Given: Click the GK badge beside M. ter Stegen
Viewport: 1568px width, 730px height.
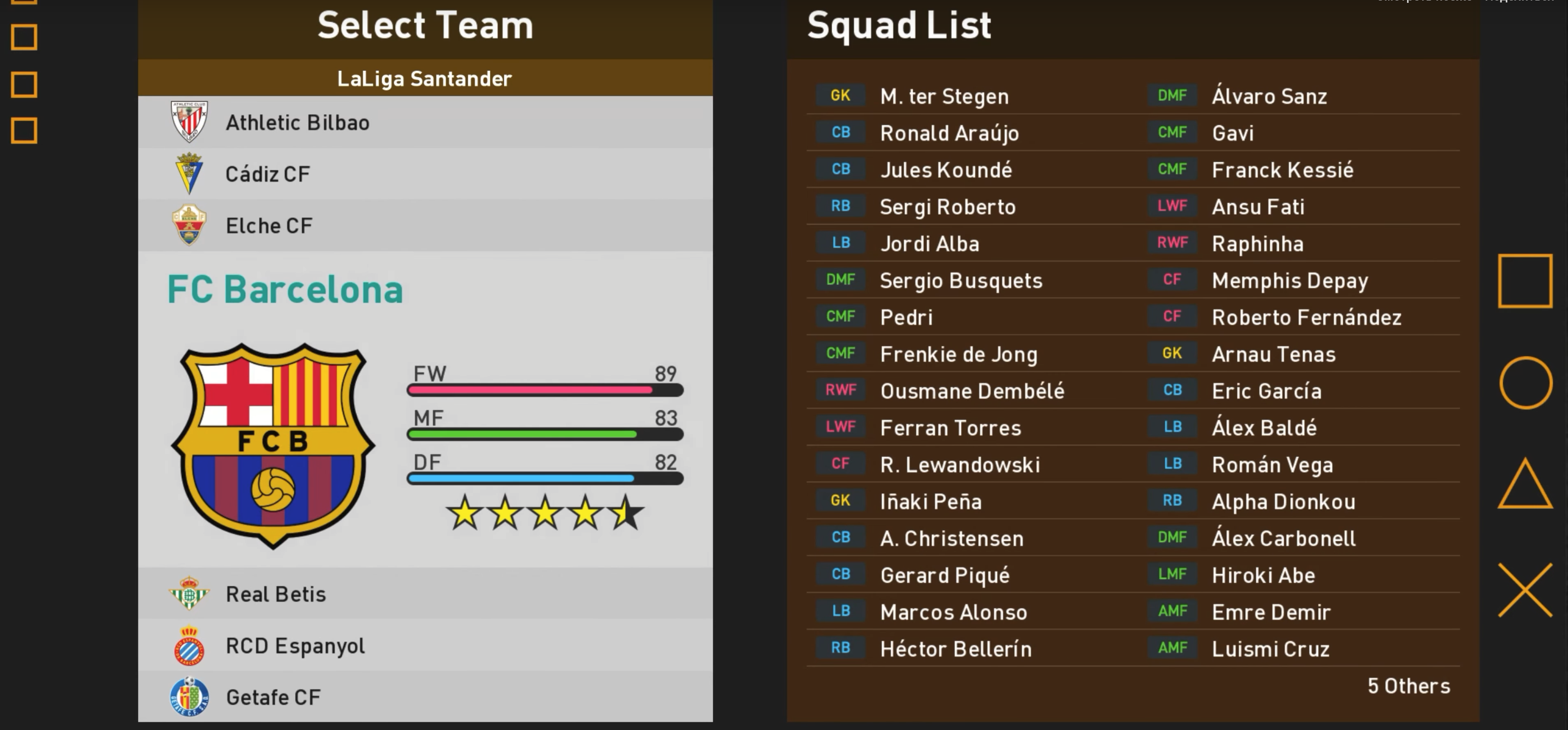Looking at the screenshot, I should click(x=840, y=95).
